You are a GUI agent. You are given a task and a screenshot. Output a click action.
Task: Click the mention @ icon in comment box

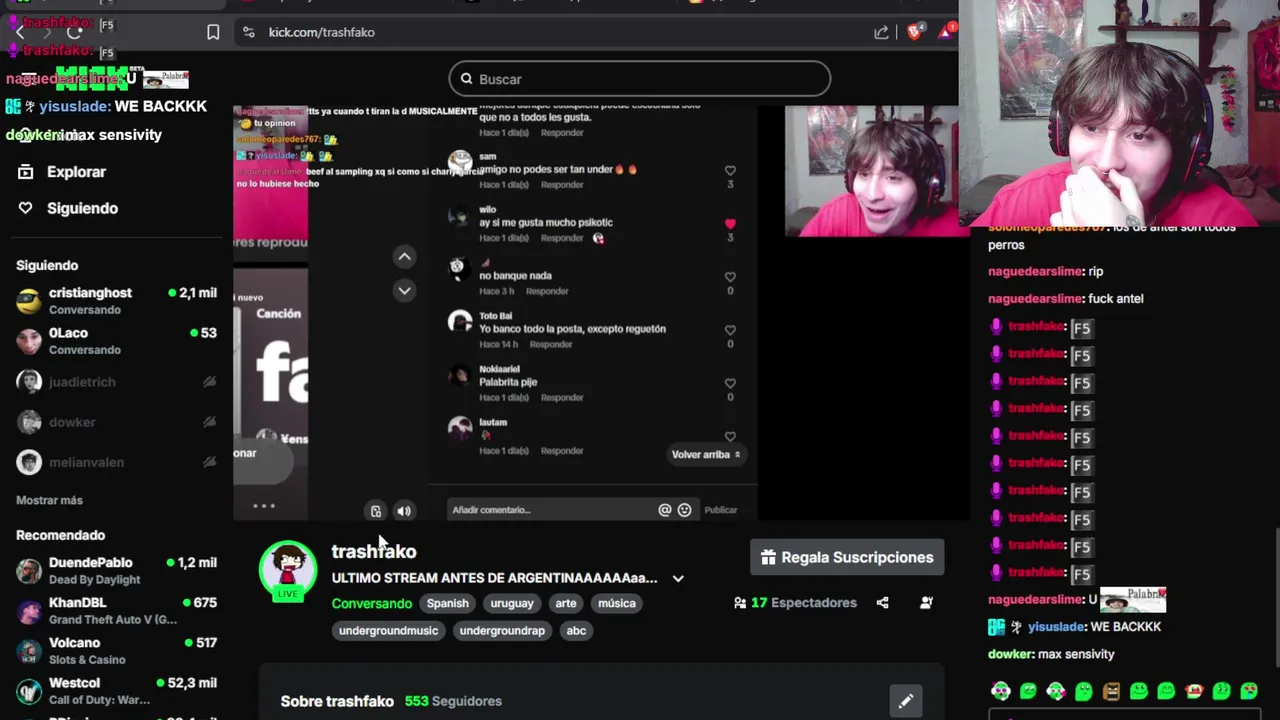664,510
